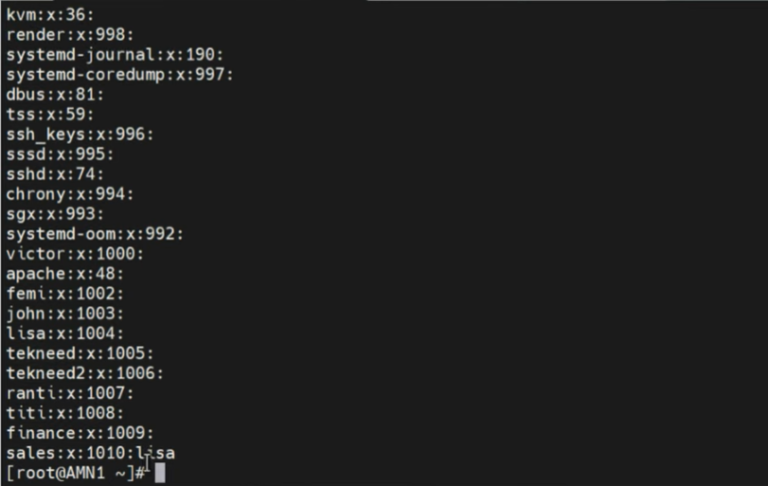Screen dimensions: 768x486
Task: Click the apache:x:48 line
Action: coord(65,273)
